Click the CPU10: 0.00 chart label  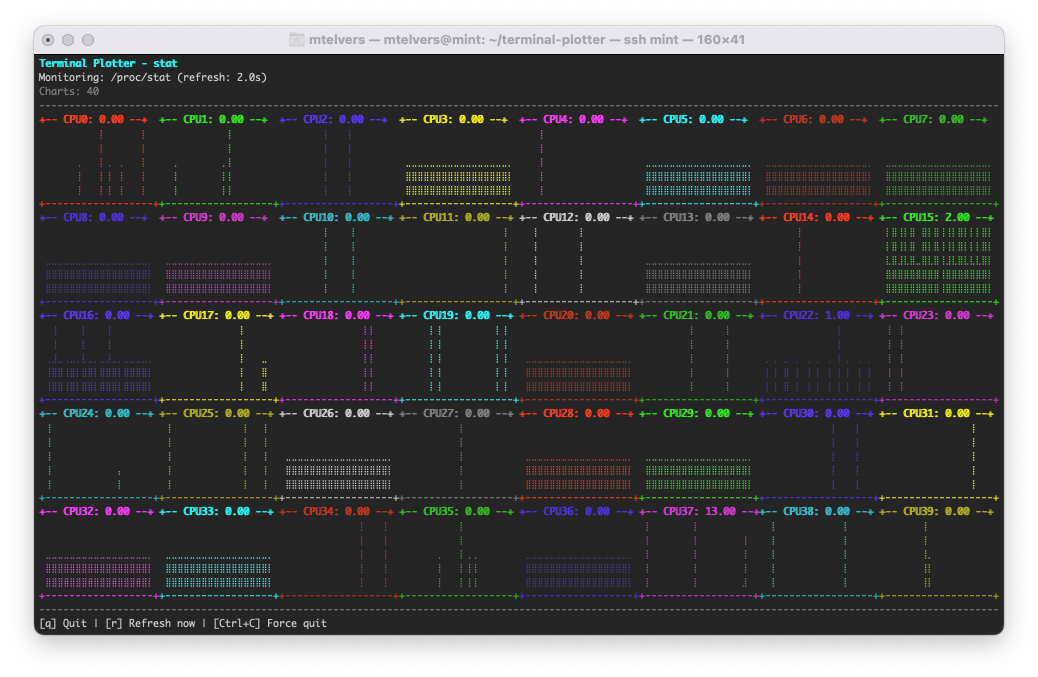(336, 218)
